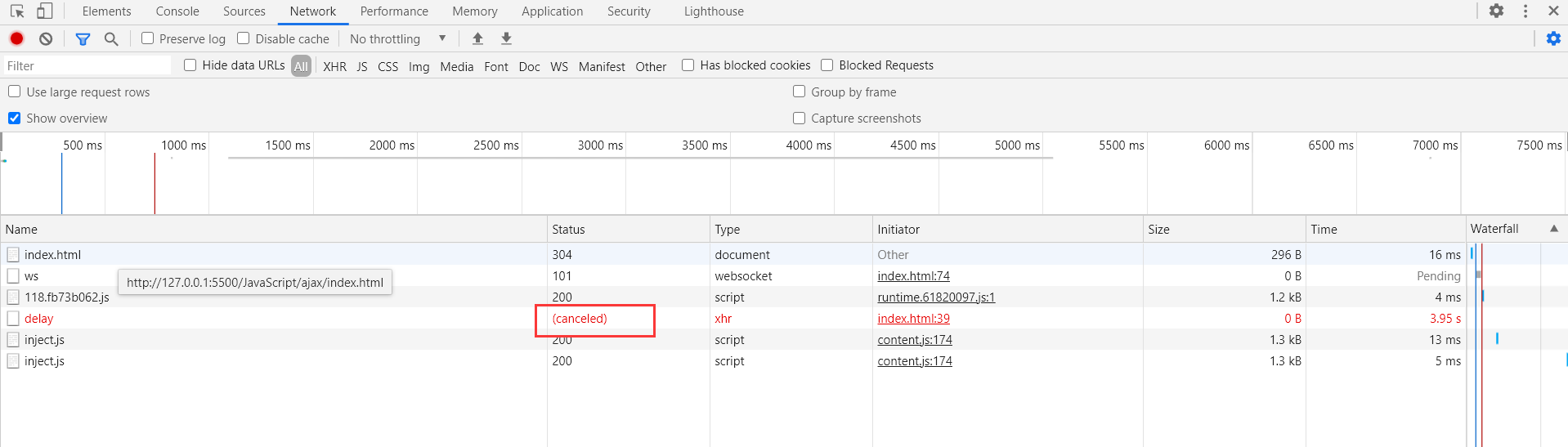Enable the Preserve log checkbox
Screen dimensions: 1568x447
pos(148,38)
